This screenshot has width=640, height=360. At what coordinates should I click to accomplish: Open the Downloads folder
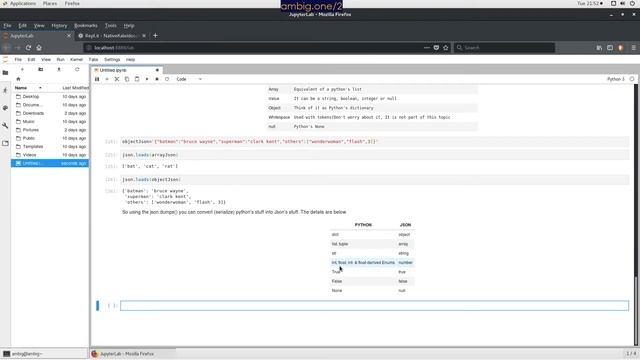(x=50, y=113)
